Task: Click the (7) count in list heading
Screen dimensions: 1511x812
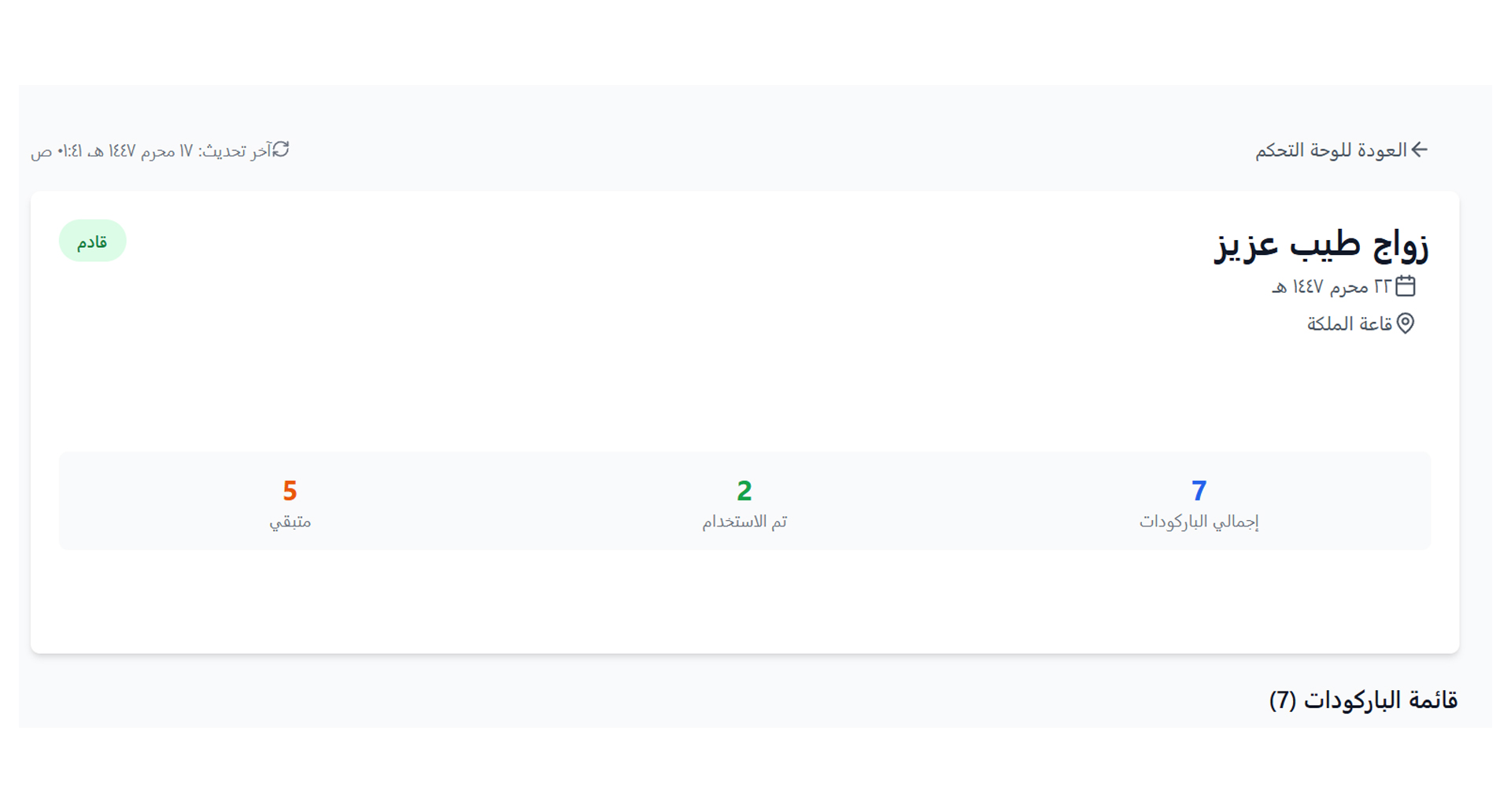Action: click(1282, 700)
